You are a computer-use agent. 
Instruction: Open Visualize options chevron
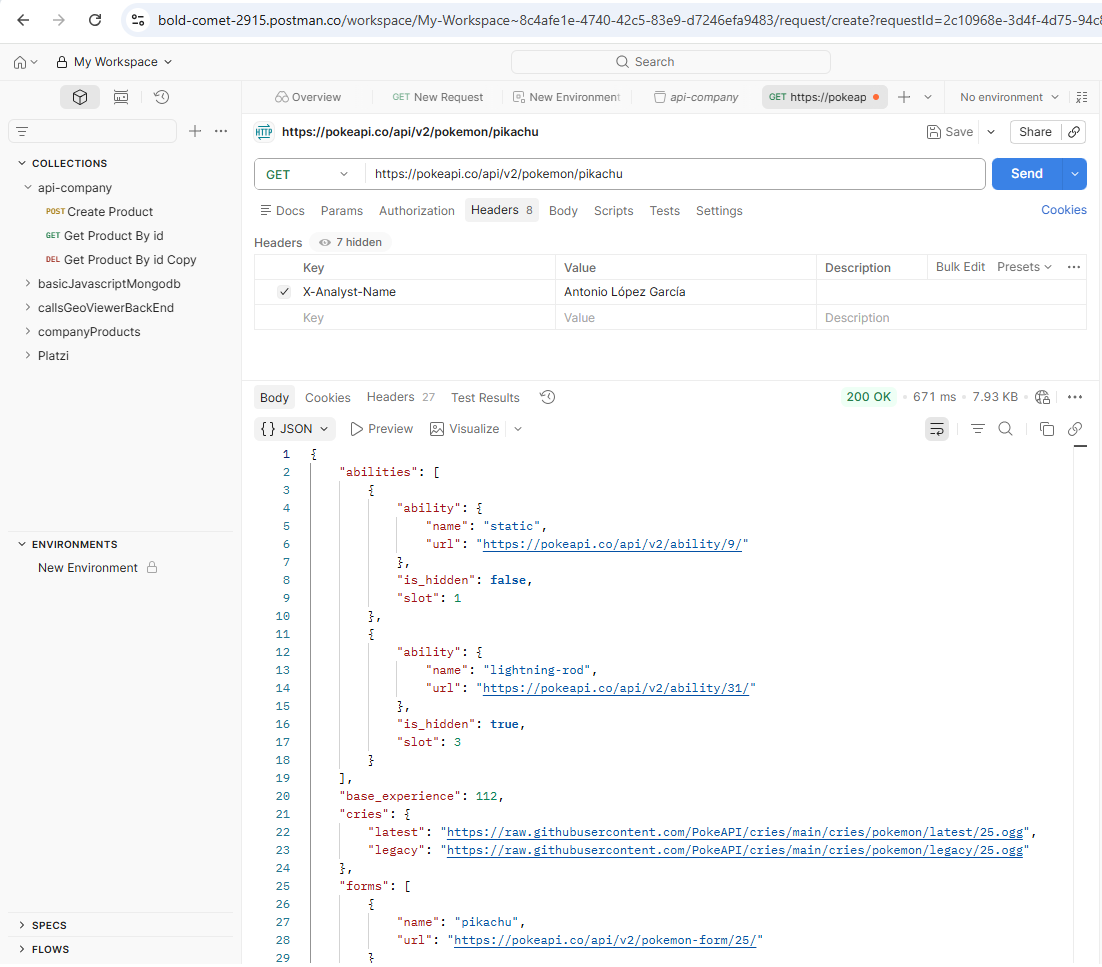click(x=518, y=429)
